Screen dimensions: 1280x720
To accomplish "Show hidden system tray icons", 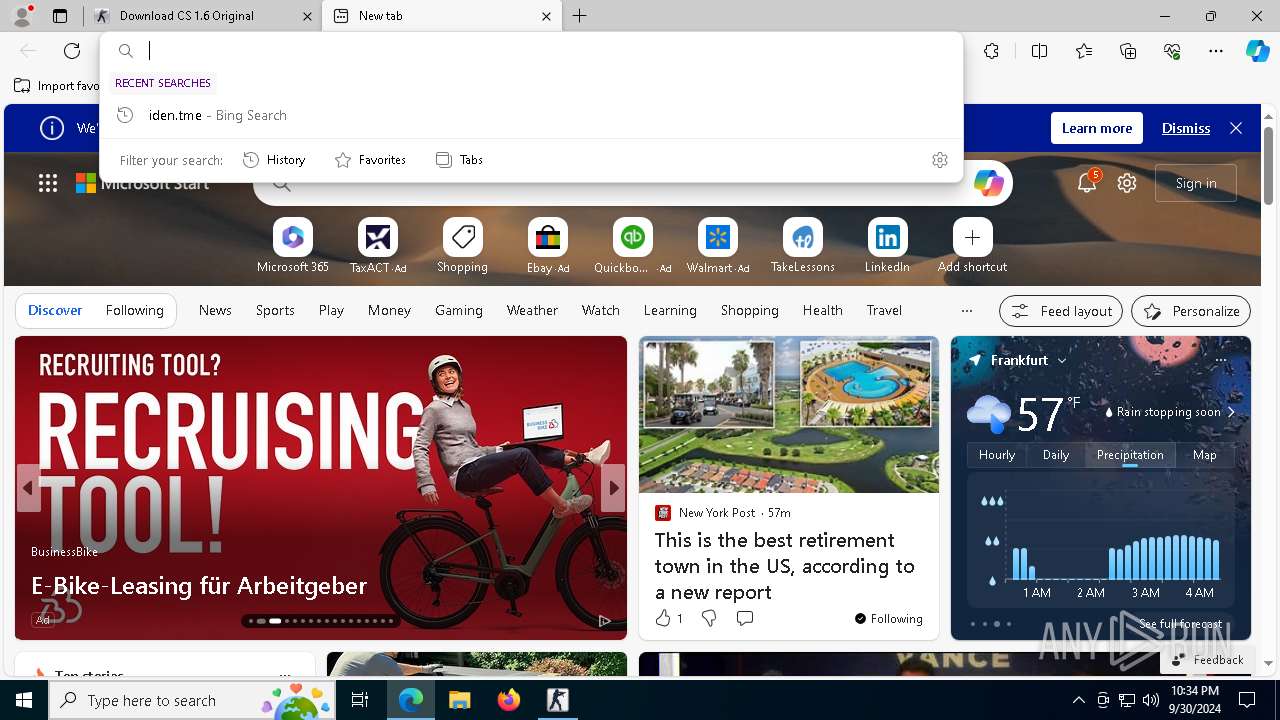I will 1078,700.
